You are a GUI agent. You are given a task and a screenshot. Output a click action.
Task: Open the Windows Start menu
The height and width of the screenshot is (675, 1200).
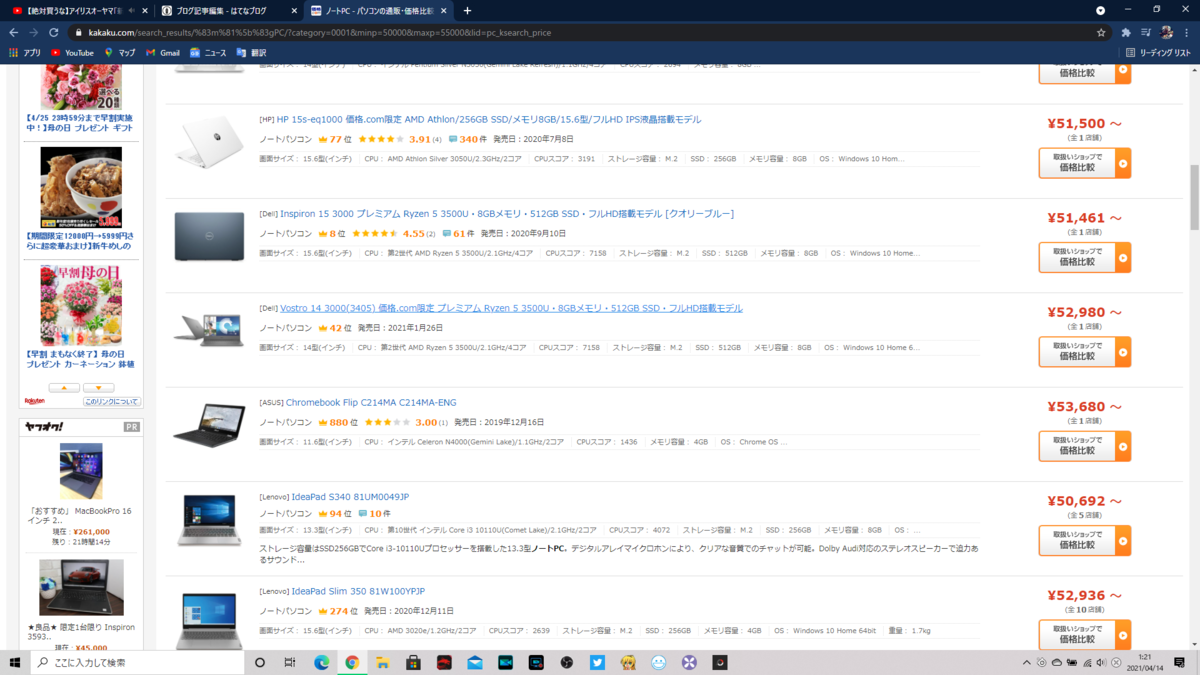[x=15, y=662]
